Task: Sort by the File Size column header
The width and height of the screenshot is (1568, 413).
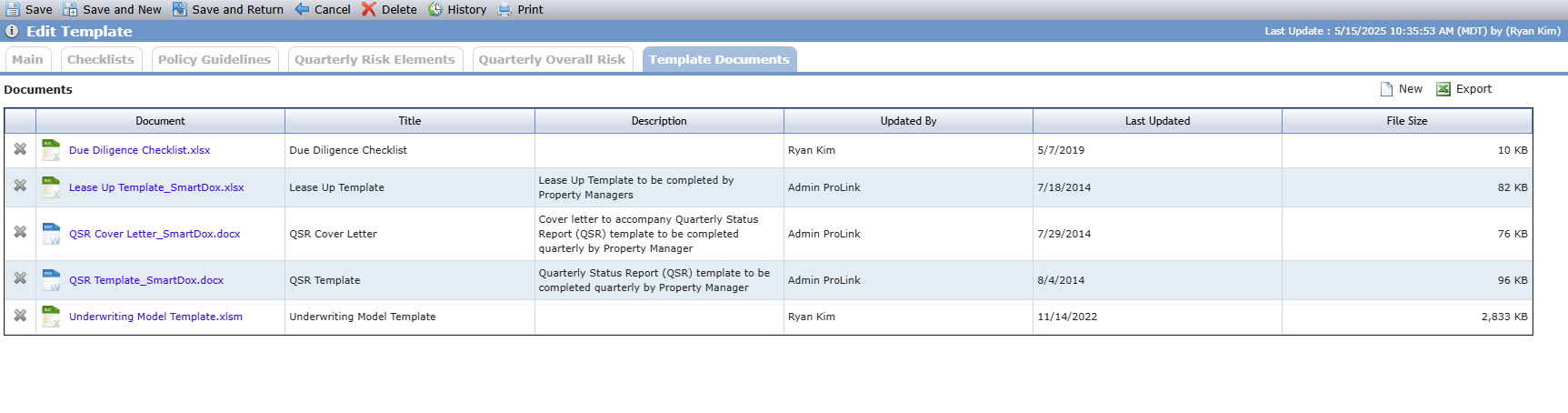Action: 1407,121
